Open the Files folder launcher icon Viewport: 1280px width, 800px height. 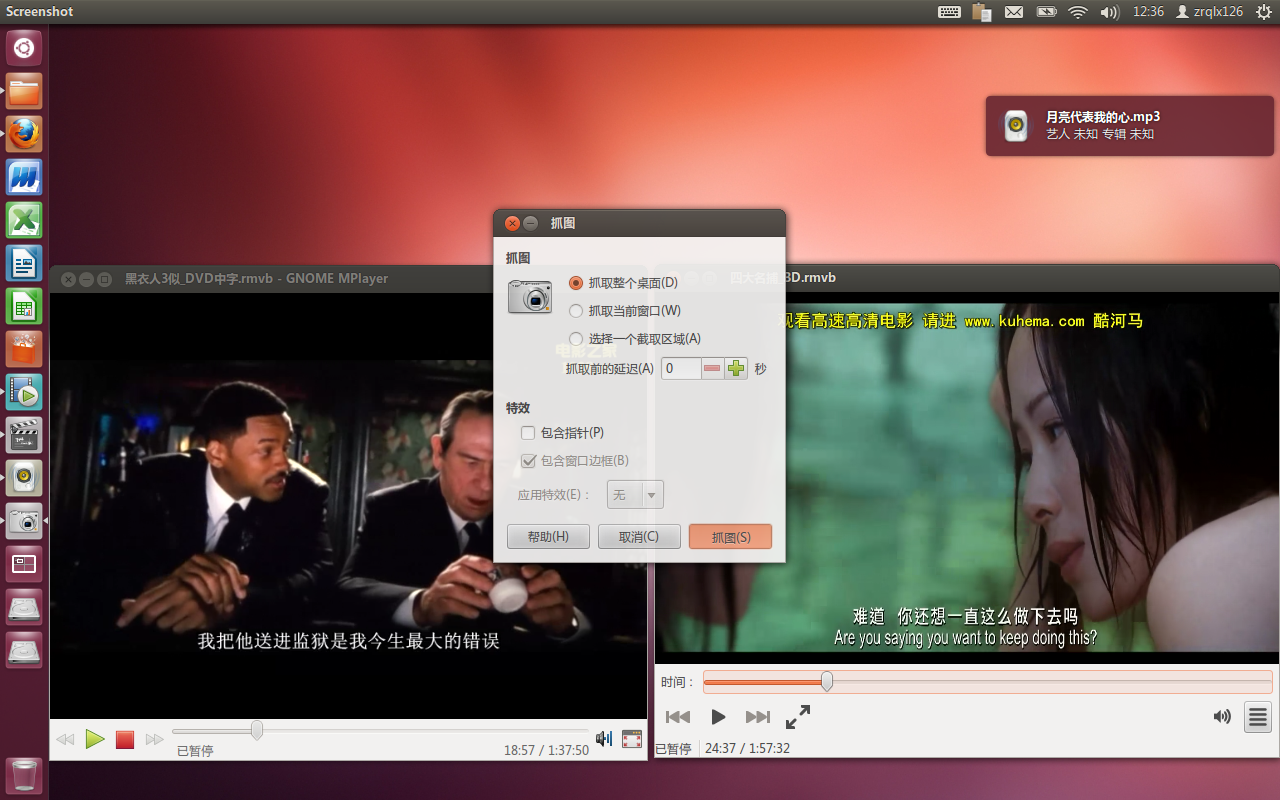(24, 91)
